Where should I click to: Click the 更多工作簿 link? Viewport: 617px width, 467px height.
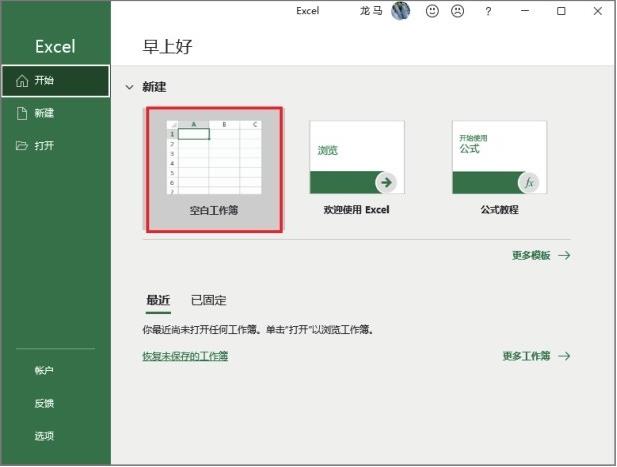526,356
